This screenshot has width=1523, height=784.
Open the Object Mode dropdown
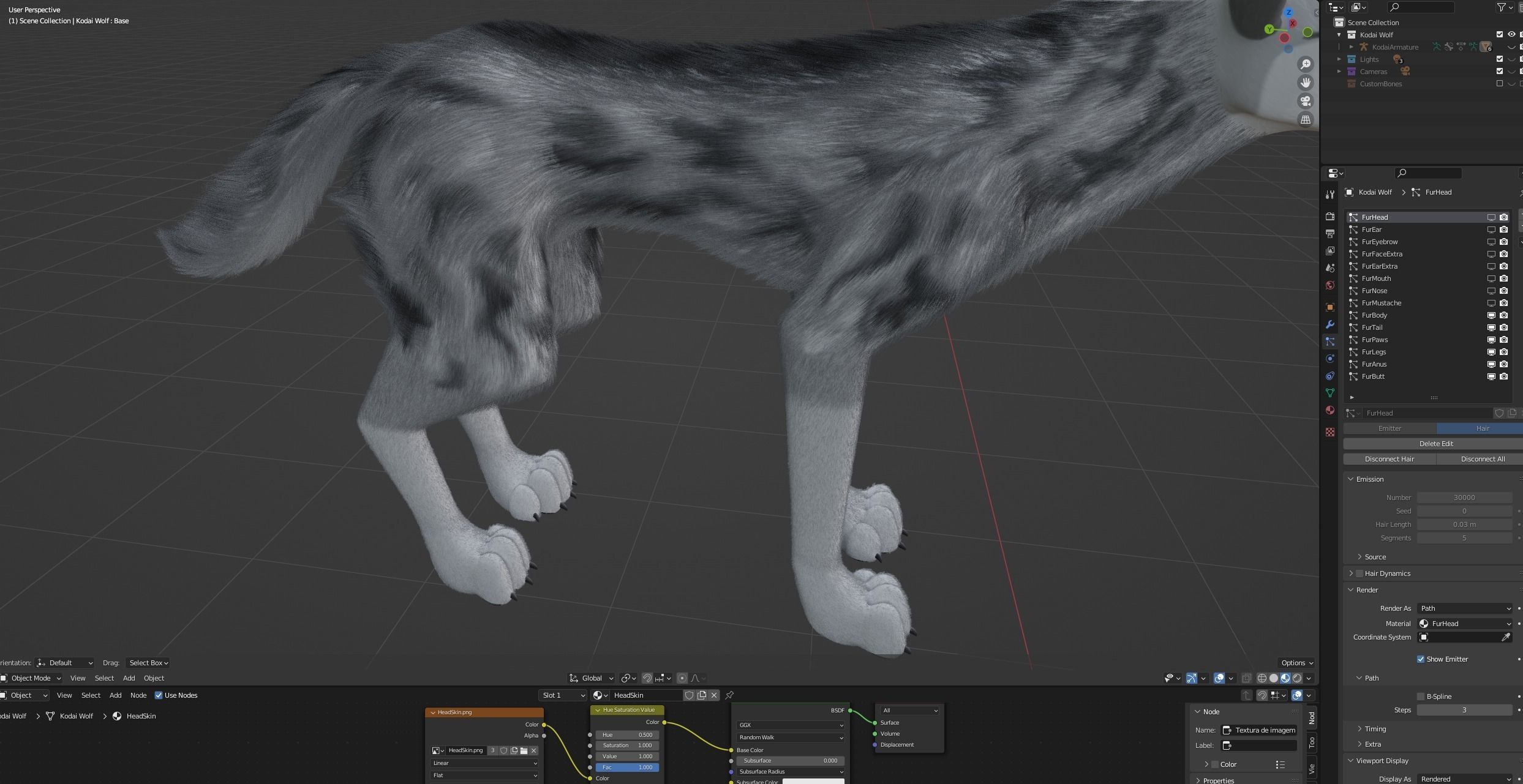31,678
